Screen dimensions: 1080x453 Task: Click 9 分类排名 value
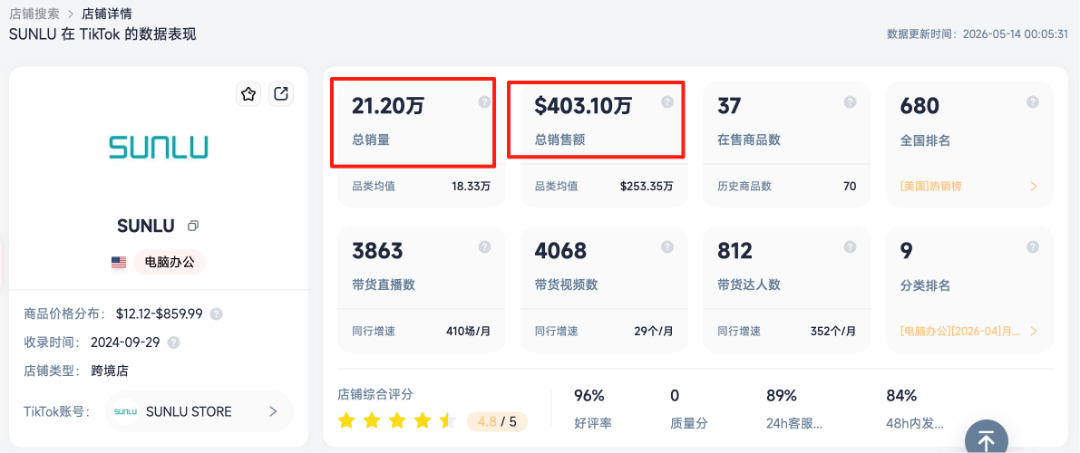coord(906,251)
